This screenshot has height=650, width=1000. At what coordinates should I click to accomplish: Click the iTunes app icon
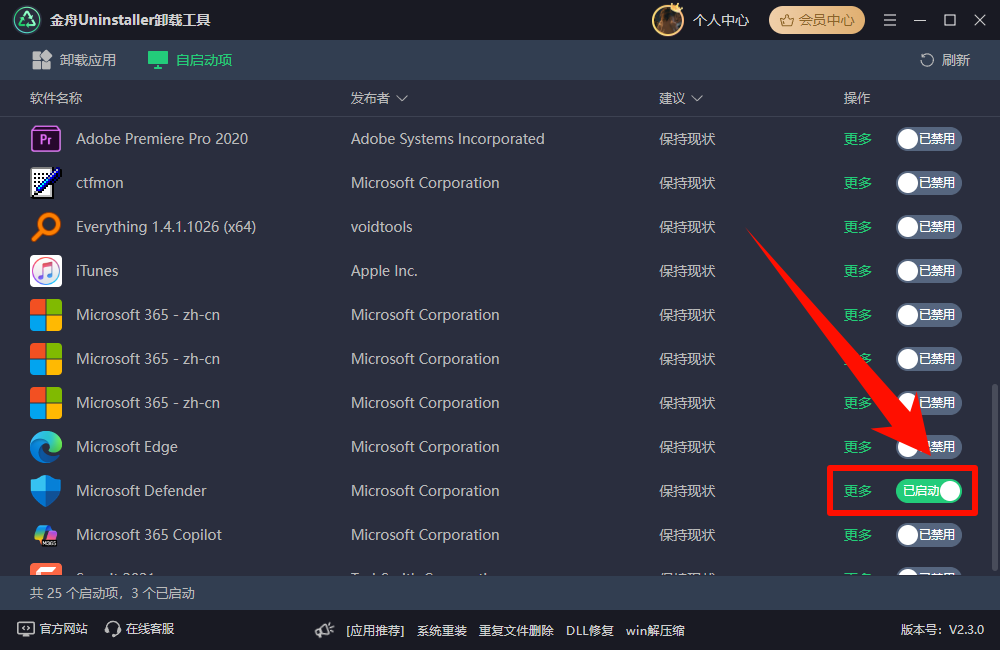(46, 271)
